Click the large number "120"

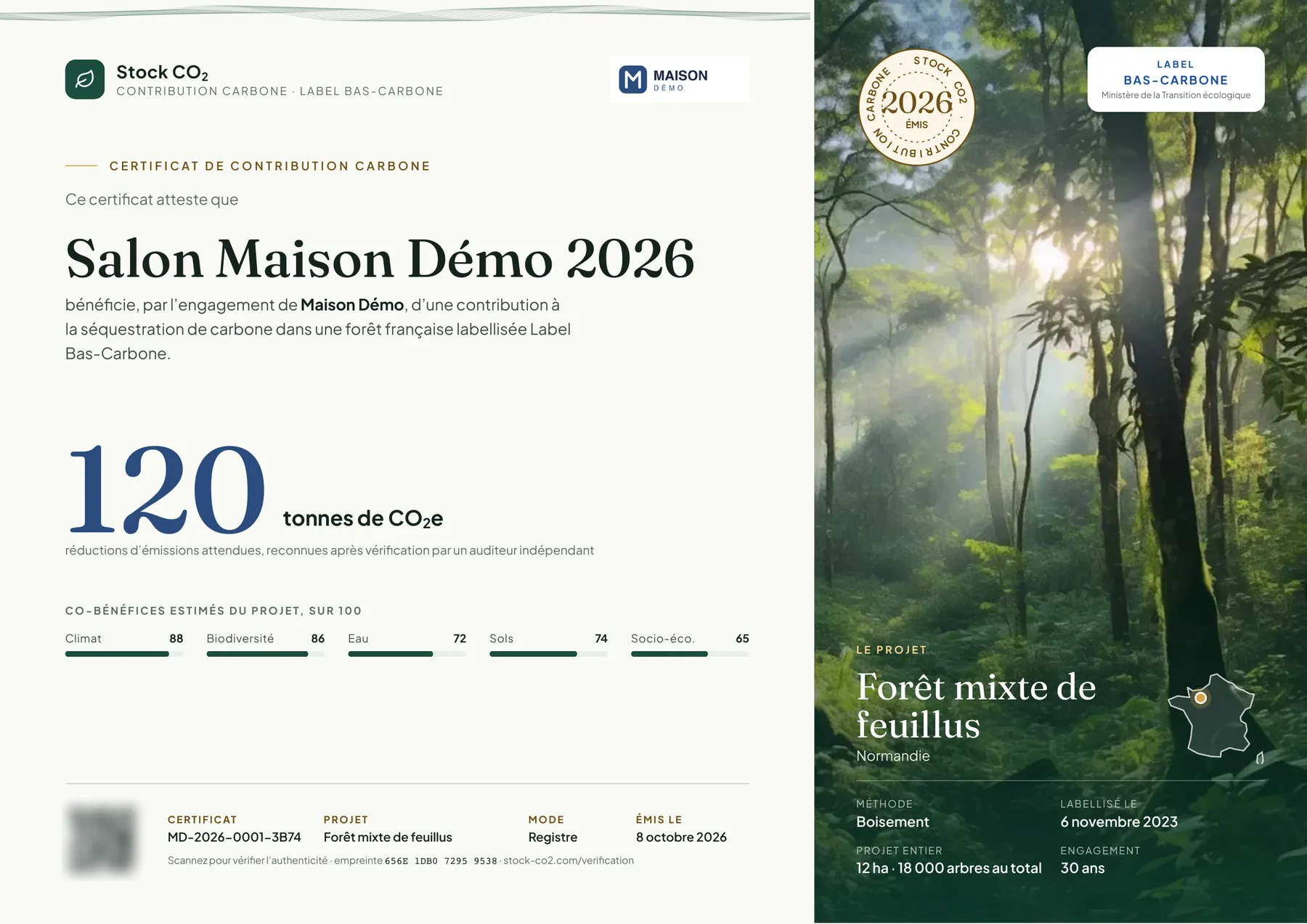pos(166,489)
